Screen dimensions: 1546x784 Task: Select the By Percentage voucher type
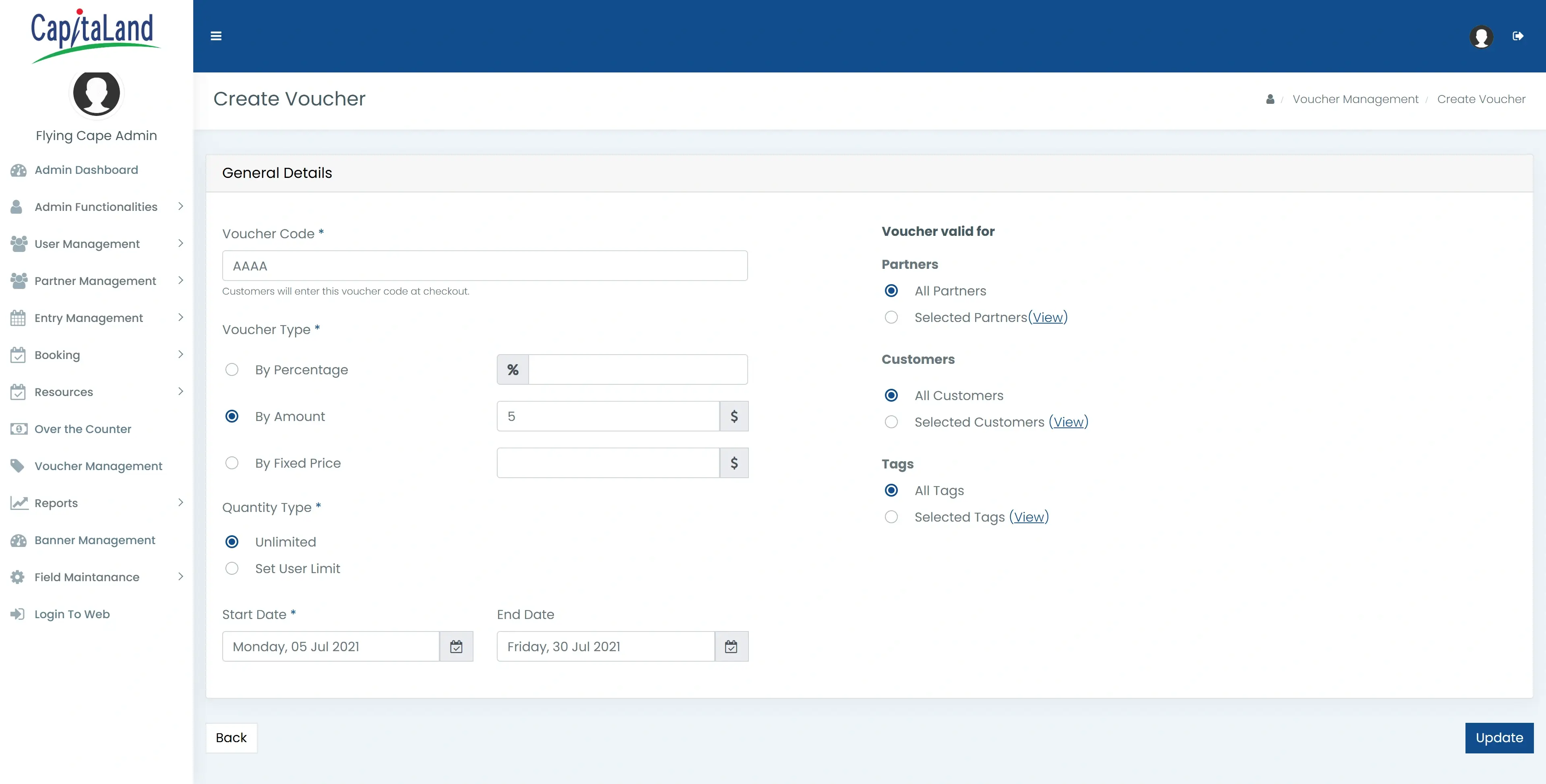pyautogui.click(x=231, y=369)
